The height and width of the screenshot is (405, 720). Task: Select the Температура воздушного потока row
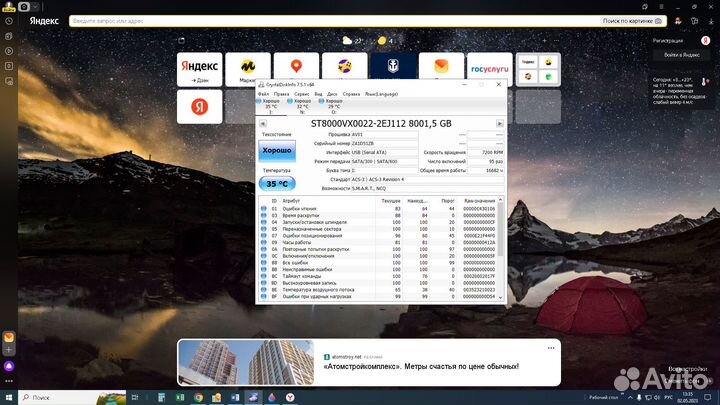click(378, 290)
